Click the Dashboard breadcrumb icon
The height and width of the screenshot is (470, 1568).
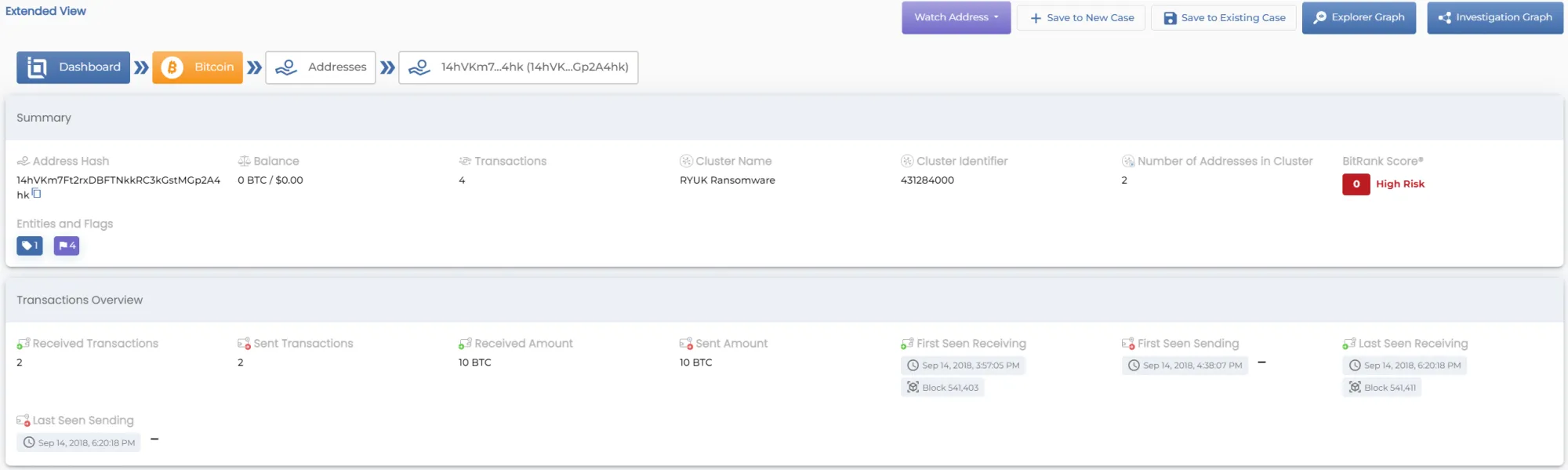[37, 67]
